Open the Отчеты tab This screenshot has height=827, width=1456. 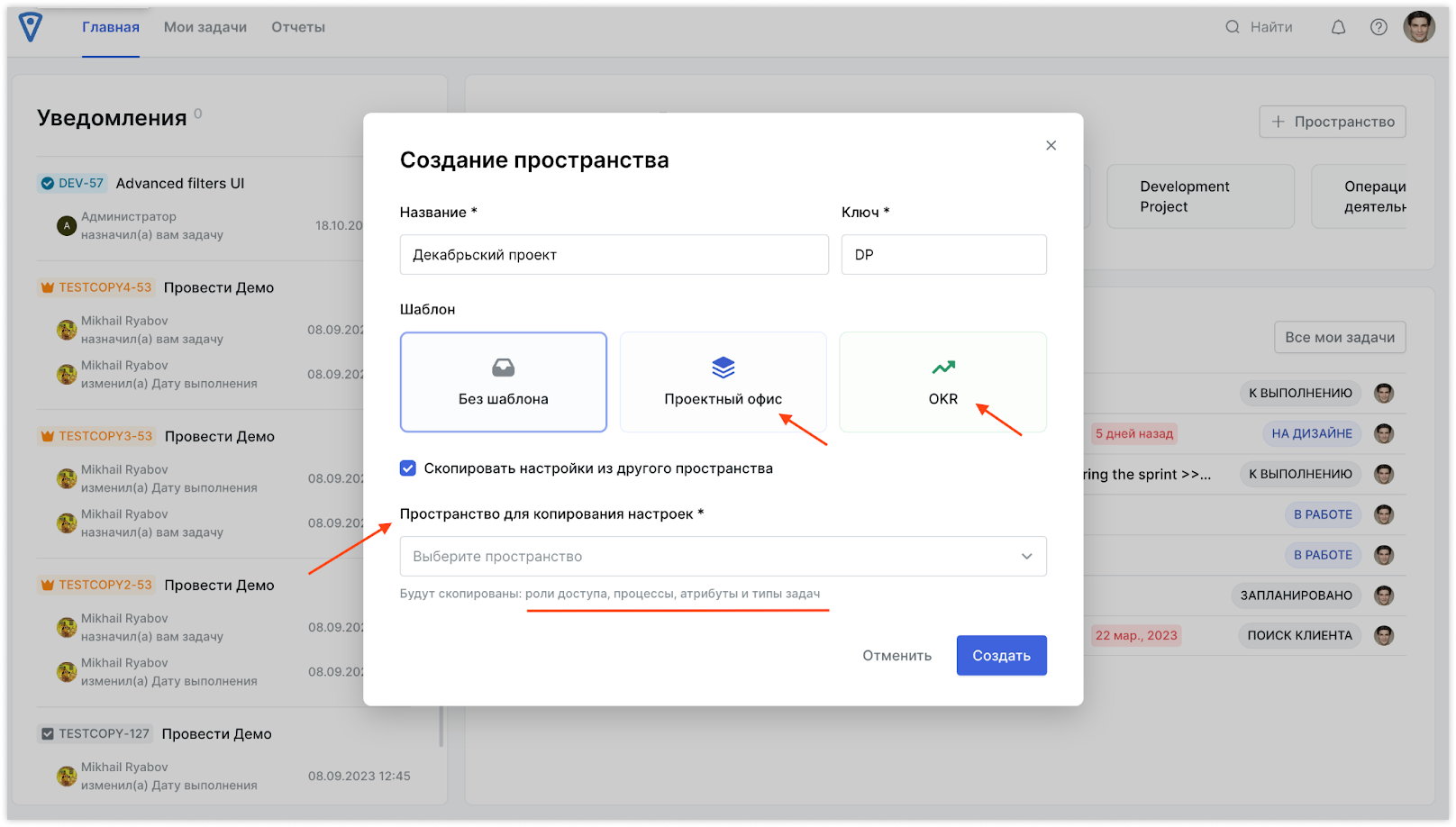tap(297, 26)
